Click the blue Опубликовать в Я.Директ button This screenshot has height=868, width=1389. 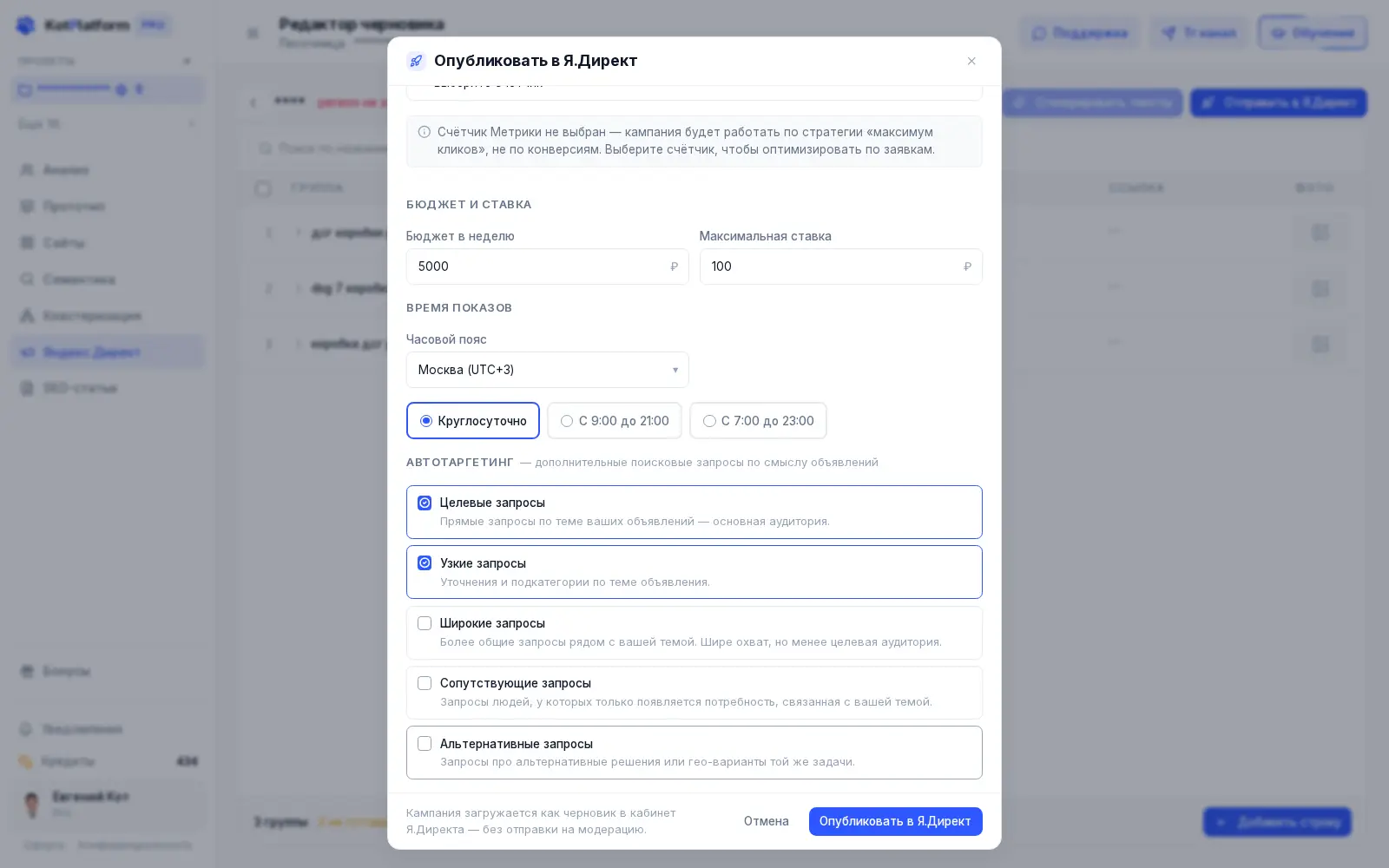tap(895, 821)
